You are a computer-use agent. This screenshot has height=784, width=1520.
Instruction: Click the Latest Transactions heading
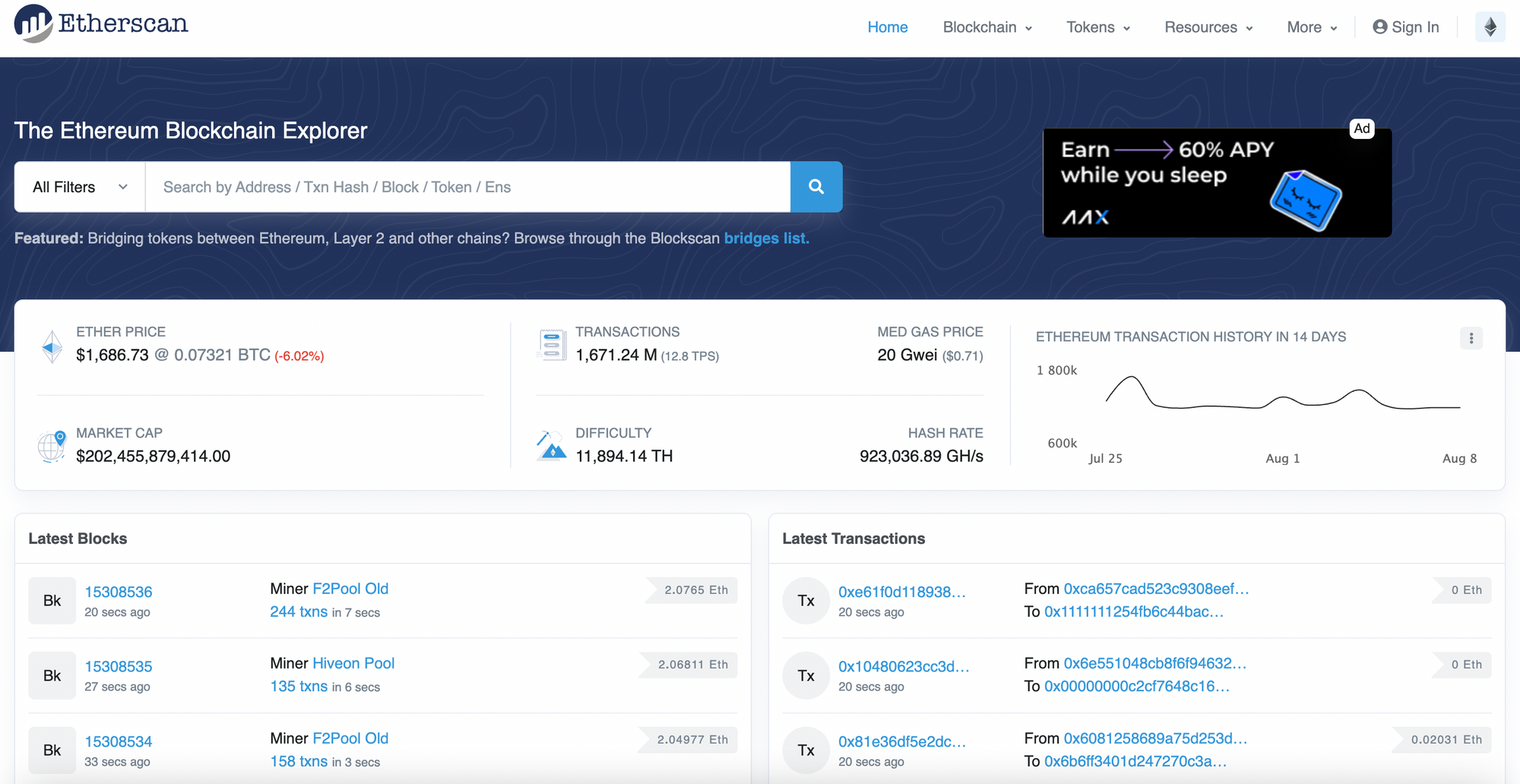pos(853,539)
